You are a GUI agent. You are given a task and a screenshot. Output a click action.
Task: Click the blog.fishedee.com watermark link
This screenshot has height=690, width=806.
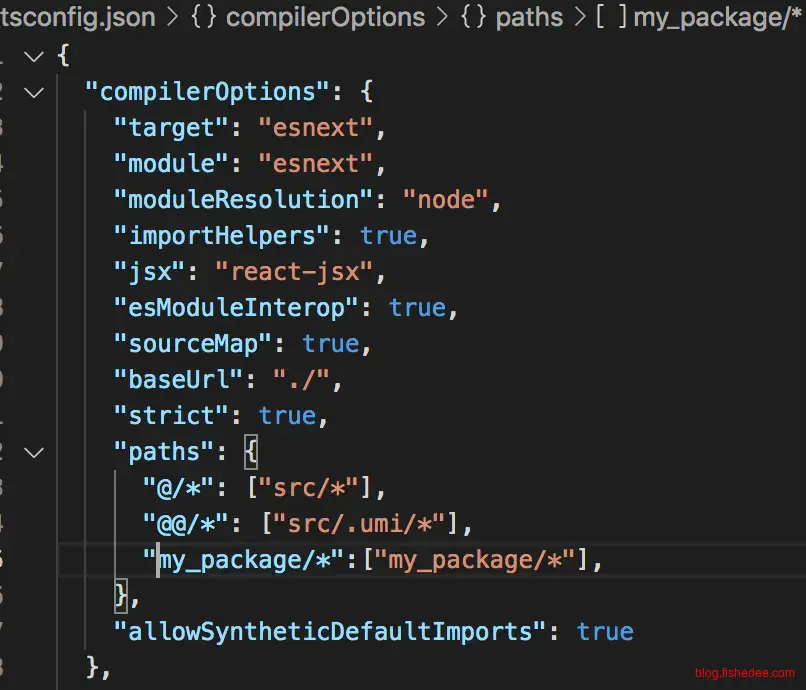[745, 674]
